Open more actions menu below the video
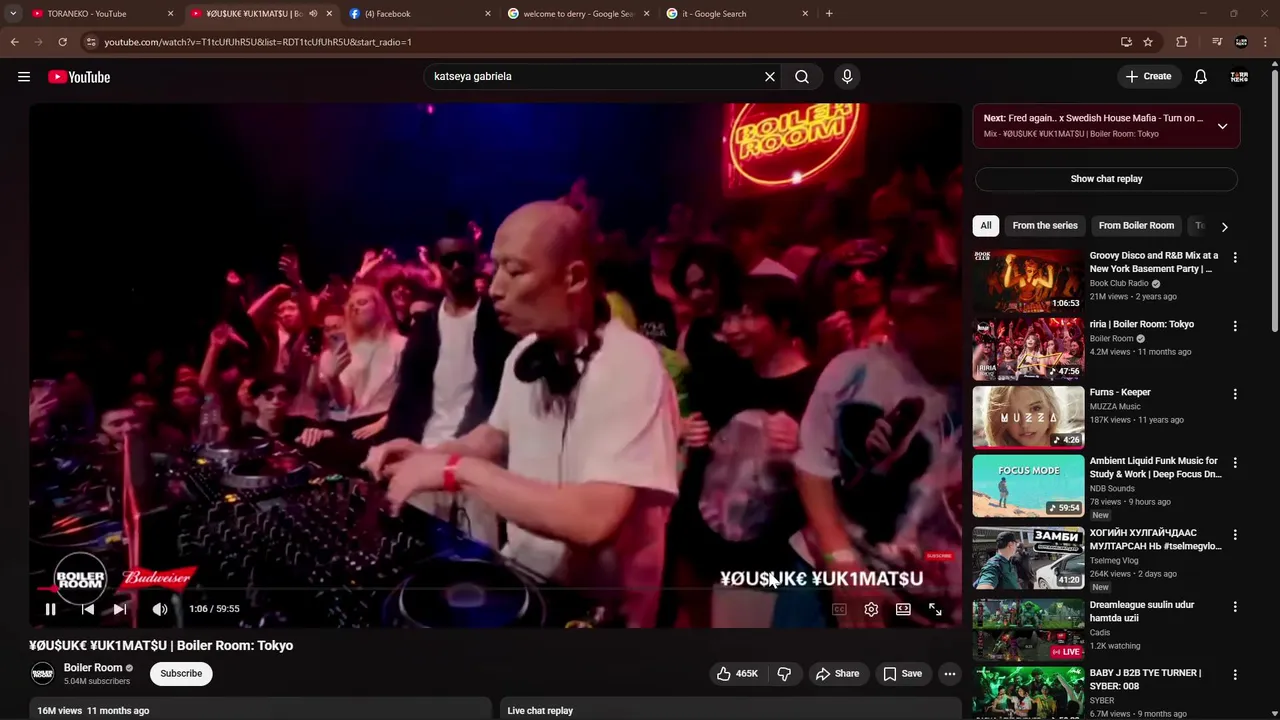Viewport: 1280px width, 720px height. [950, 674]
